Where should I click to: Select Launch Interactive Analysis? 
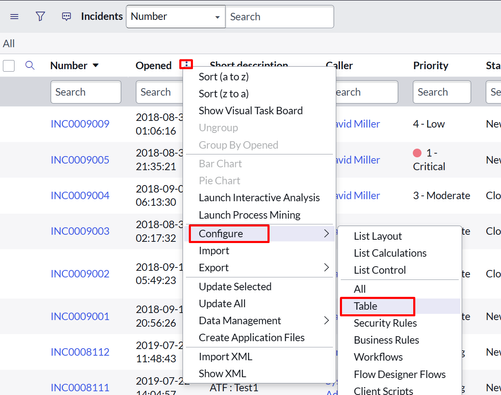pyautogui.click(x=259, y=198)
